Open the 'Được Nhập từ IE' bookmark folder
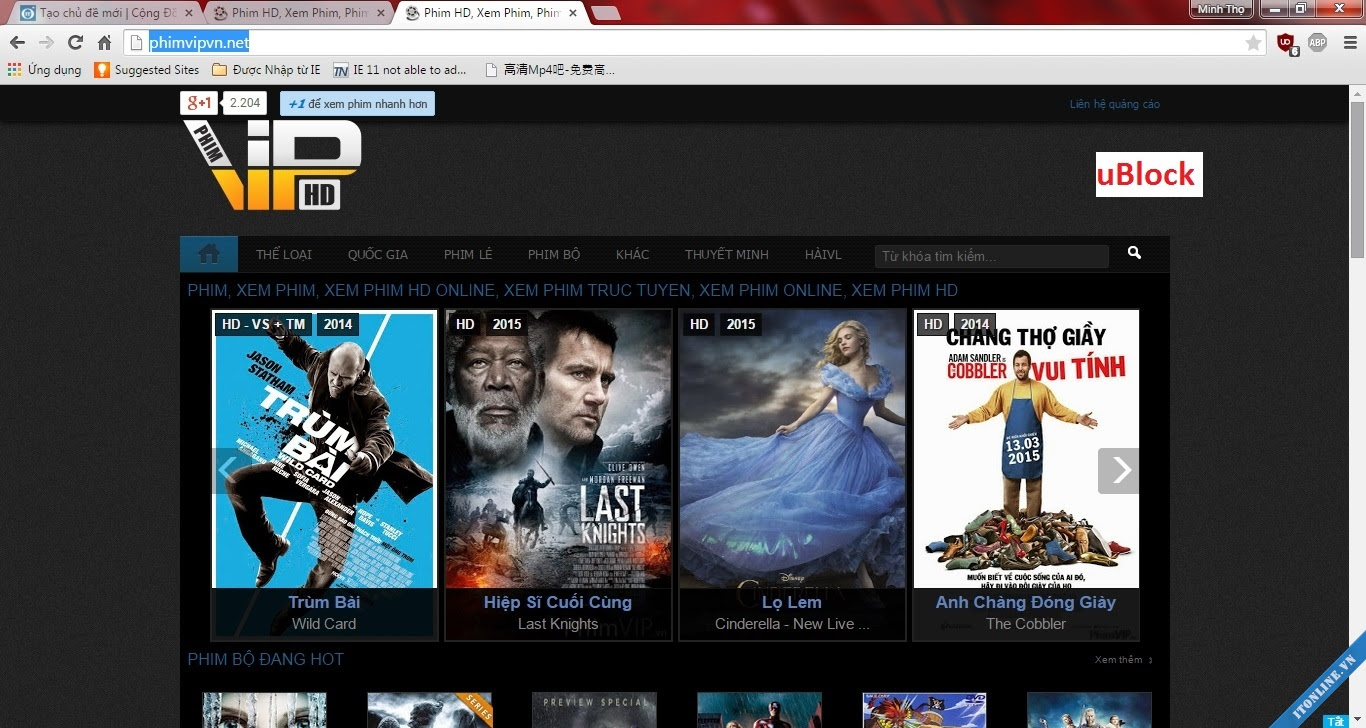This screenshot has height=728, width=1366. click(x=266, y=70)
